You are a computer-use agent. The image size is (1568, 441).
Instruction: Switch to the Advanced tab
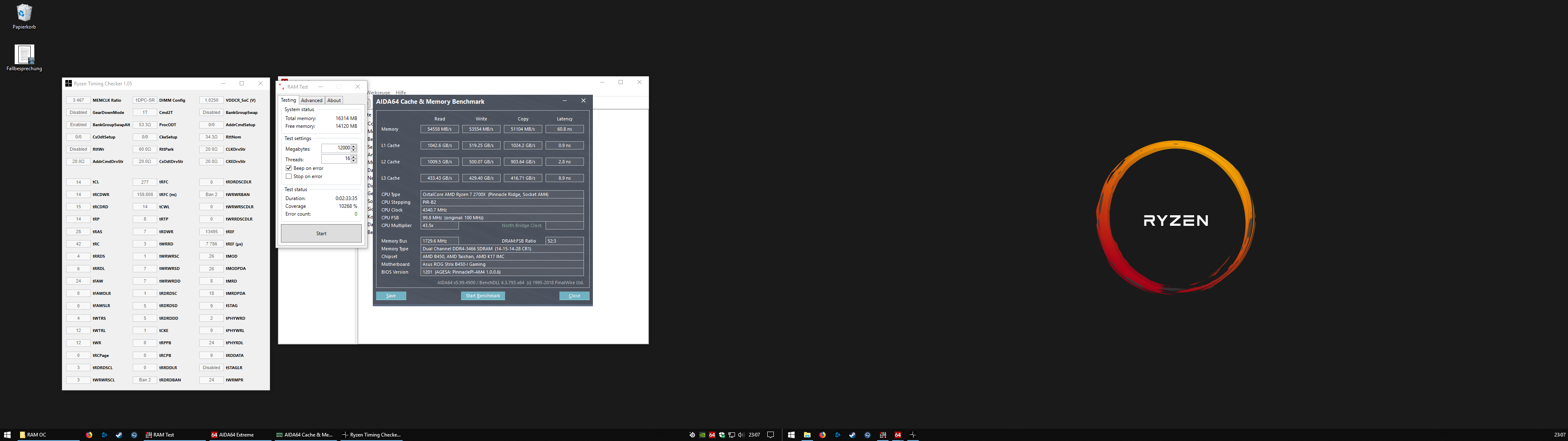(x=311, y=100)
